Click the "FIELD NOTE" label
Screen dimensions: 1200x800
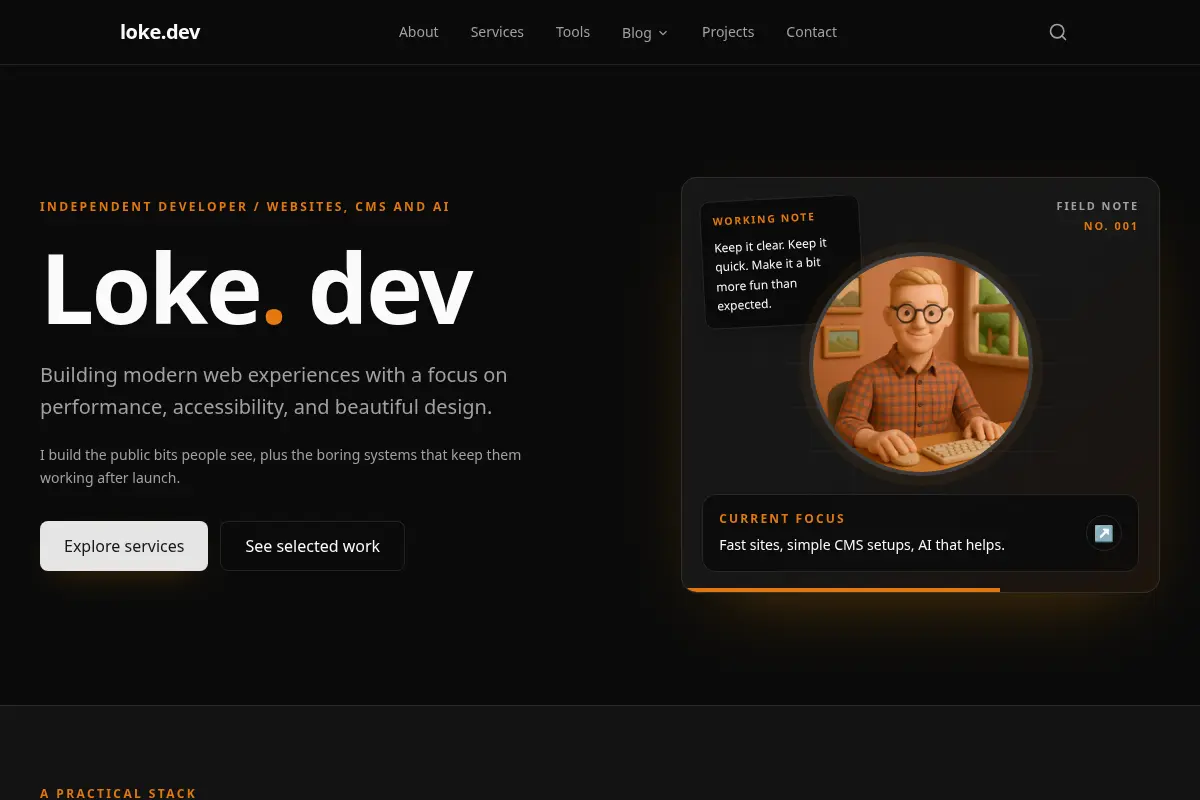click(1097, 206)
